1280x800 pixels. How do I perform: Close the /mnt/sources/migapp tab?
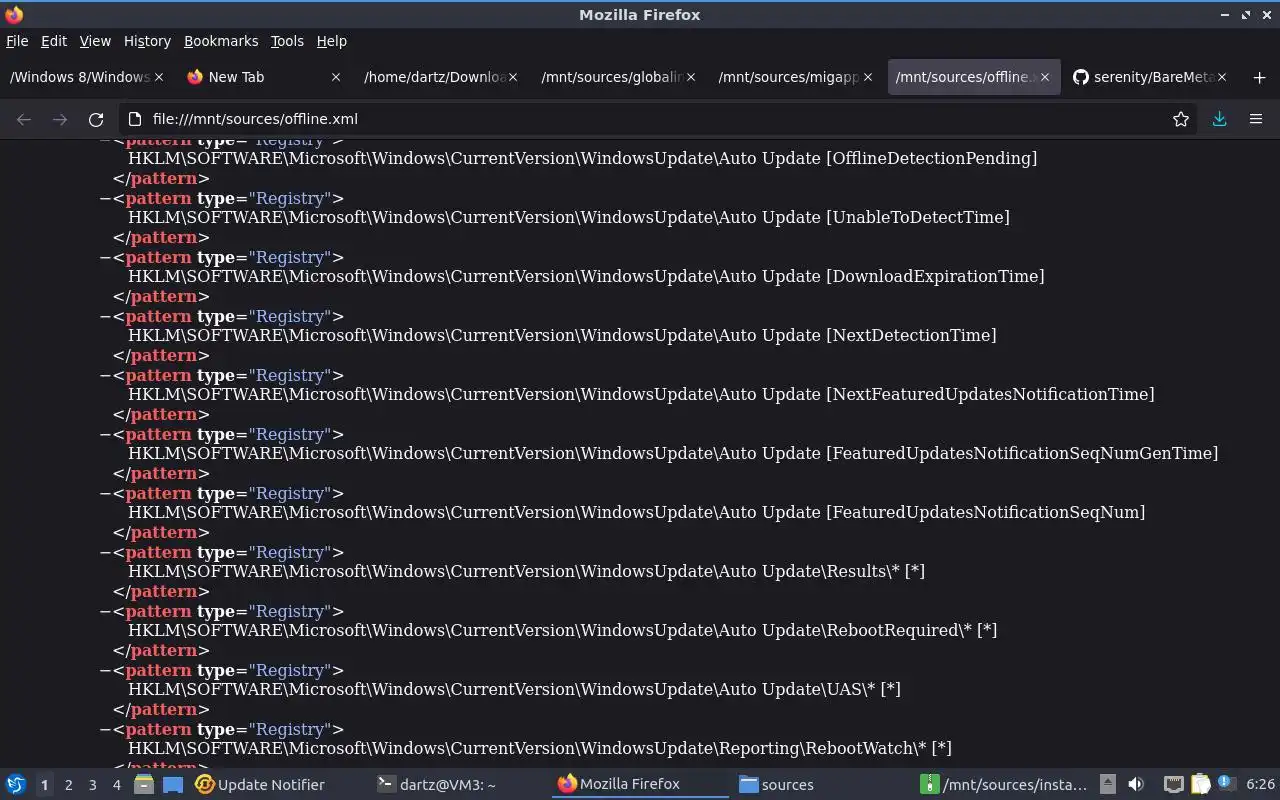[867, 77]
